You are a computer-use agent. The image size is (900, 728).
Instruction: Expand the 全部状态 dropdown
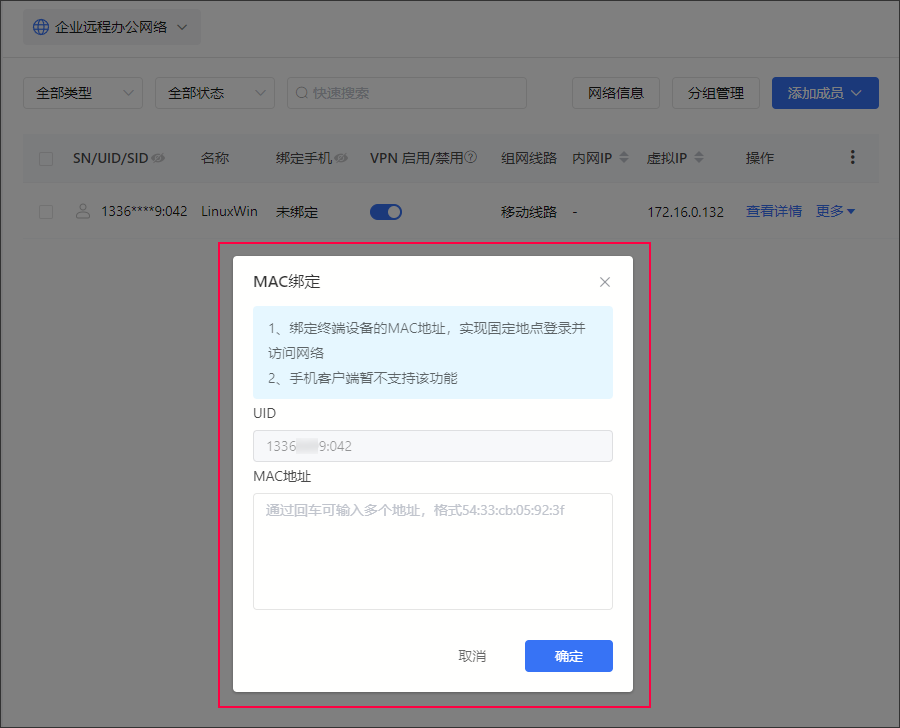(214, 93)
